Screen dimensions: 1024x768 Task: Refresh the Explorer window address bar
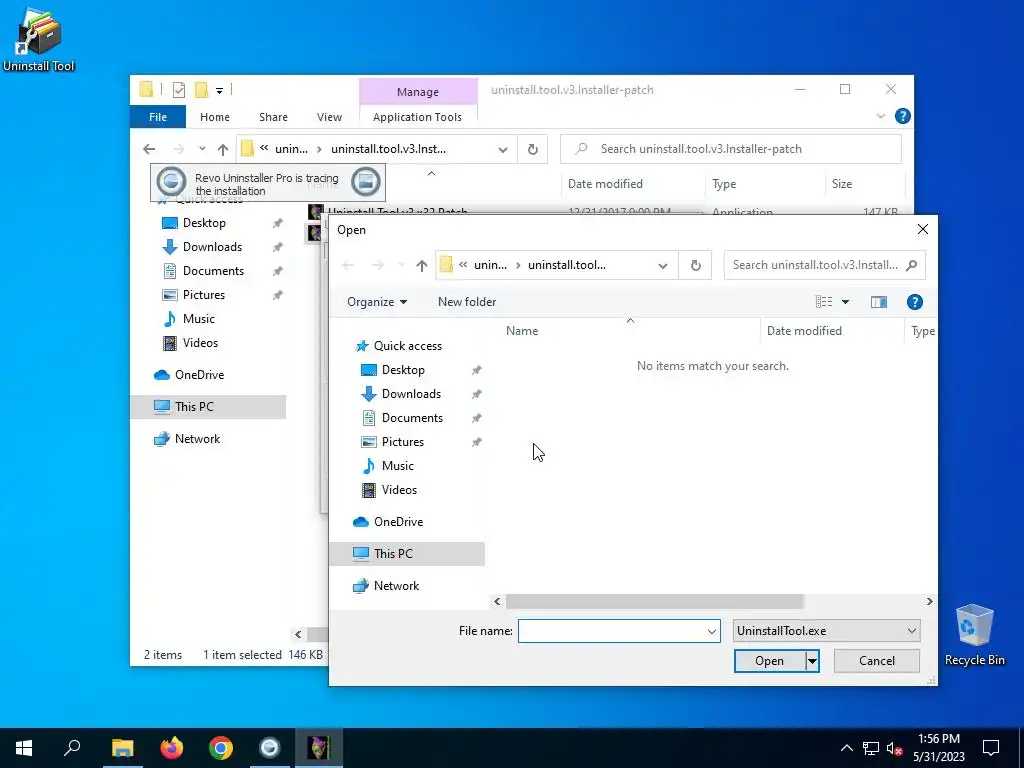pyautogui.click(x=533, y=150)
